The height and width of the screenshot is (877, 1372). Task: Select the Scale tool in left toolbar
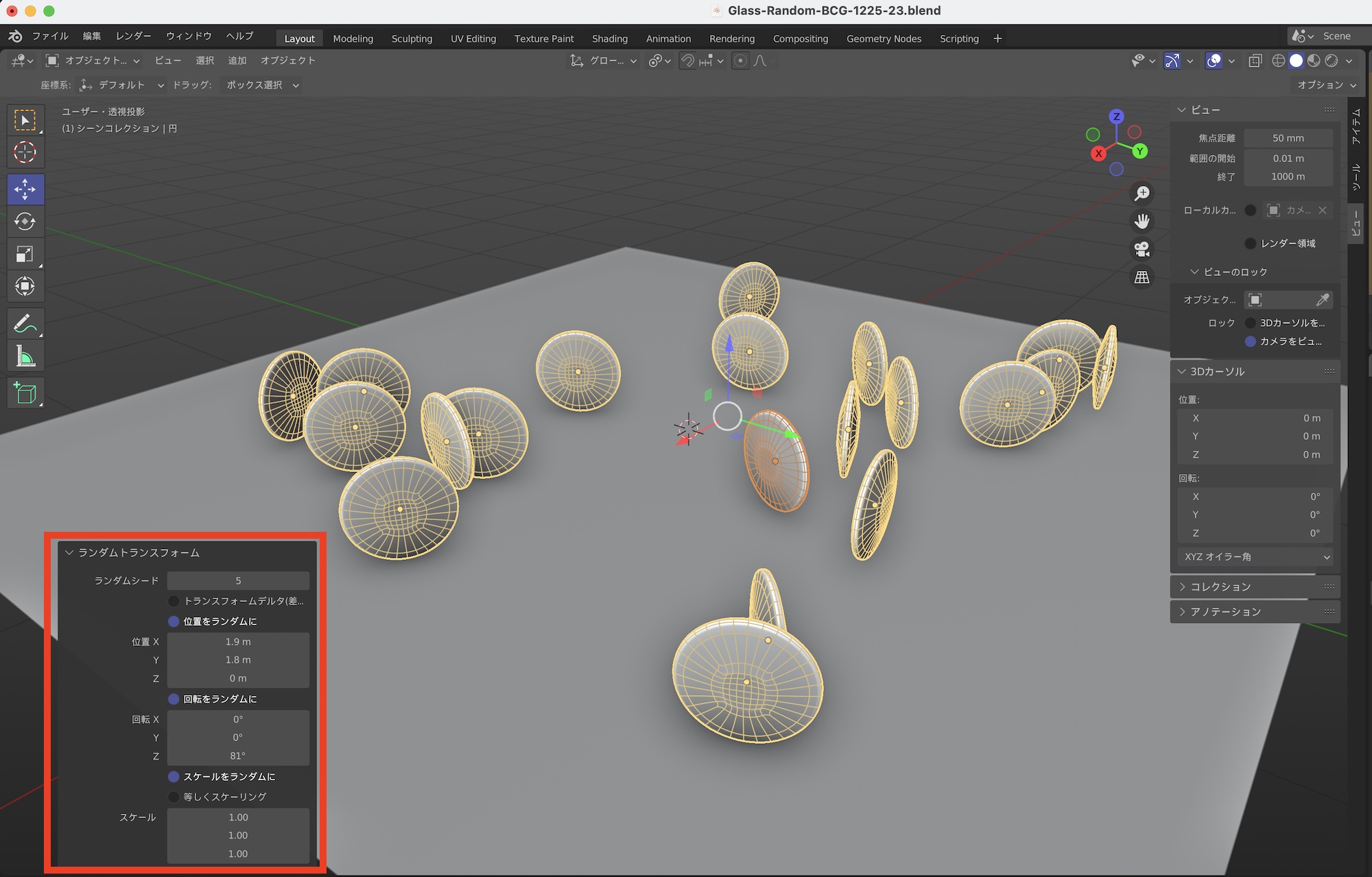(x=25, y=255)
